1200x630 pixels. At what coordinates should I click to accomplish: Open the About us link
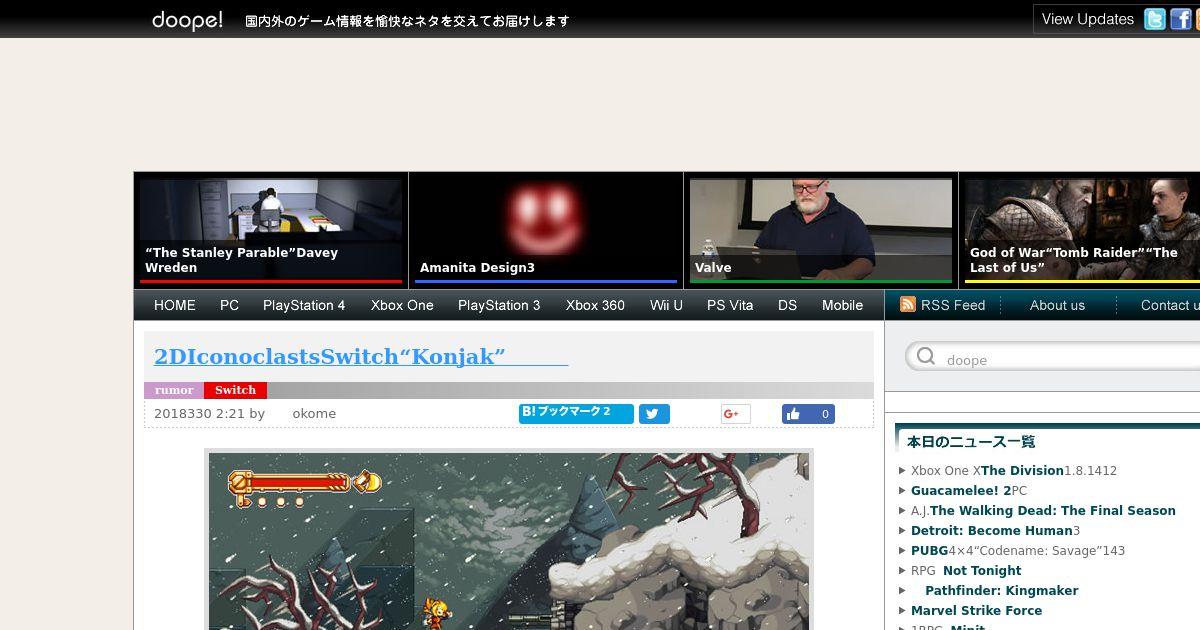click(x=1057, y=305)
